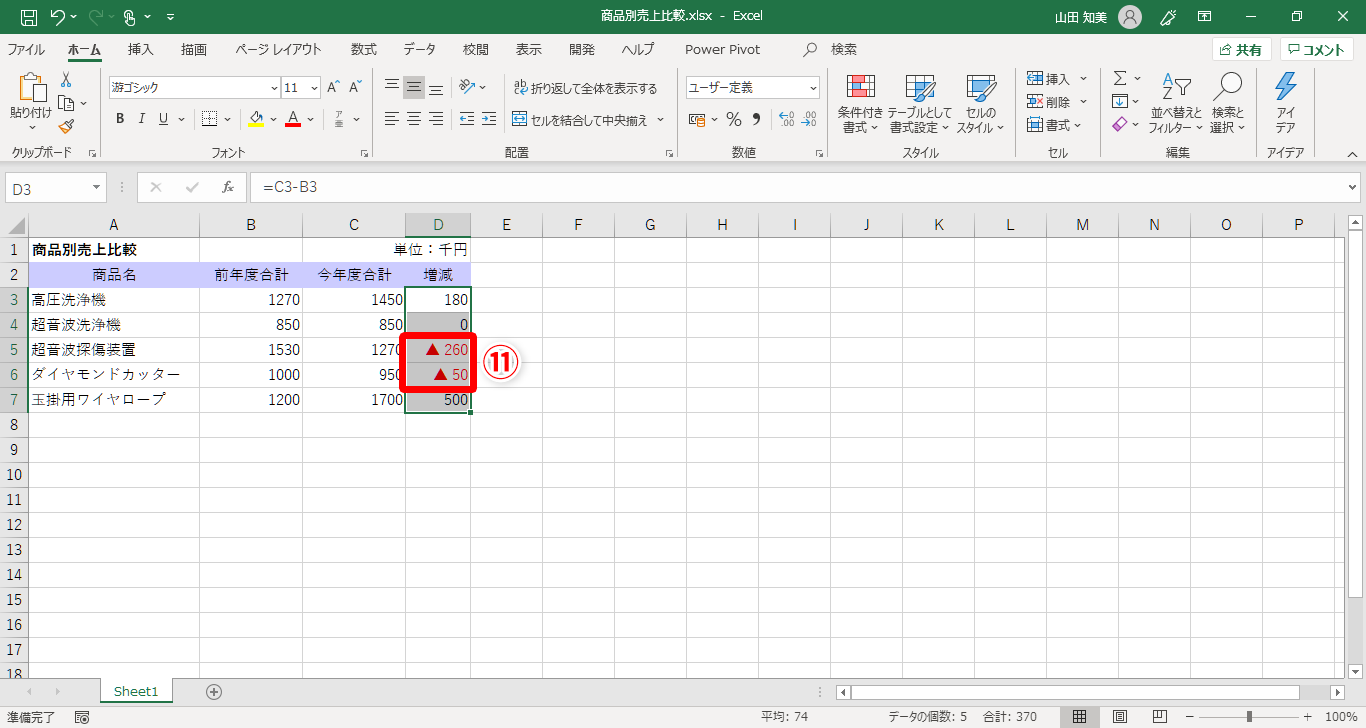Open the number format dropdown ユーザー定義
This screenshot has height=728, width=1366.
[812, 88]
